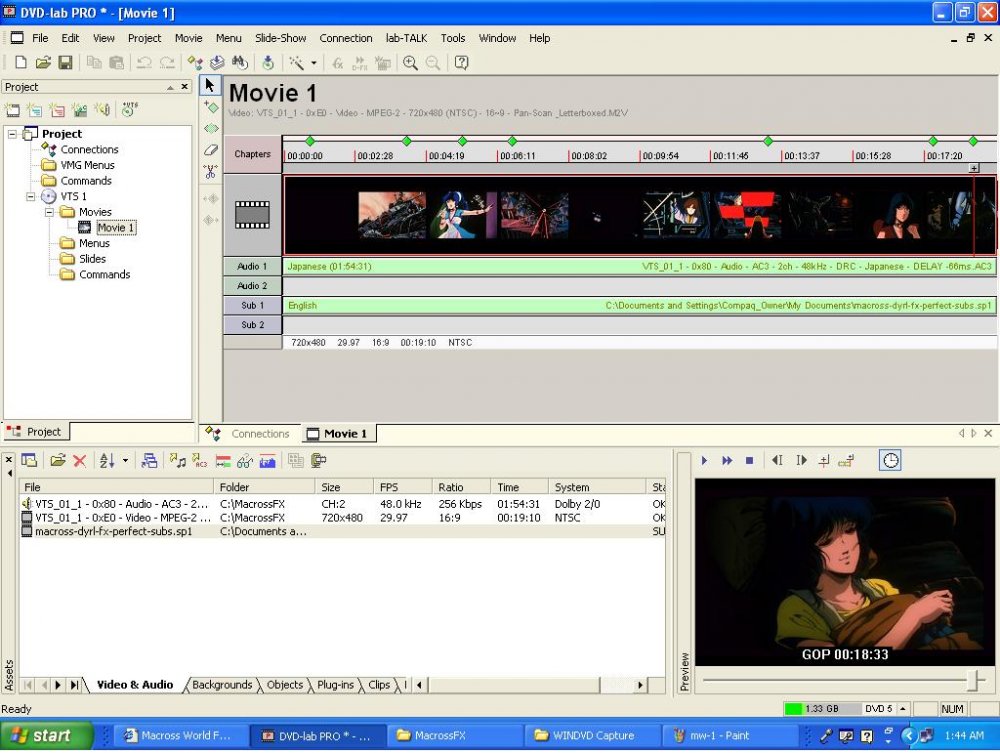Image resolution: width=1000 pixels, height=753 pixels.
Task: Add chapter at current preview position
Action: [x=824, y=460]
